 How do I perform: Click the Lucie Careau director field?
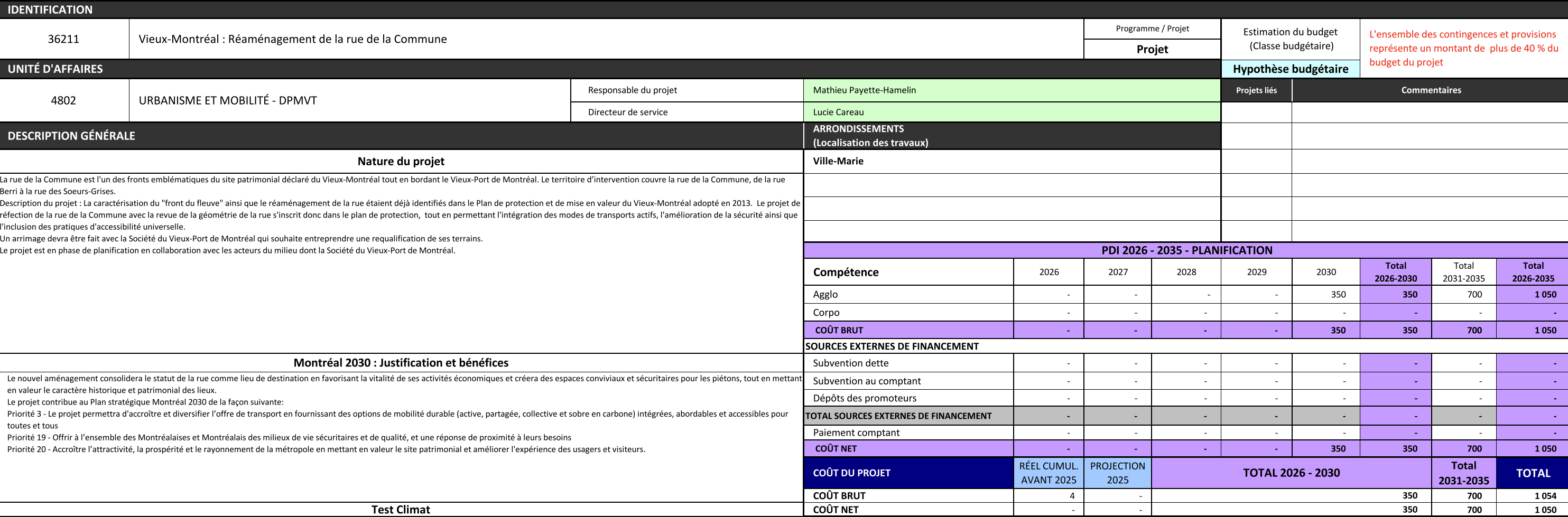coord(838,112)
